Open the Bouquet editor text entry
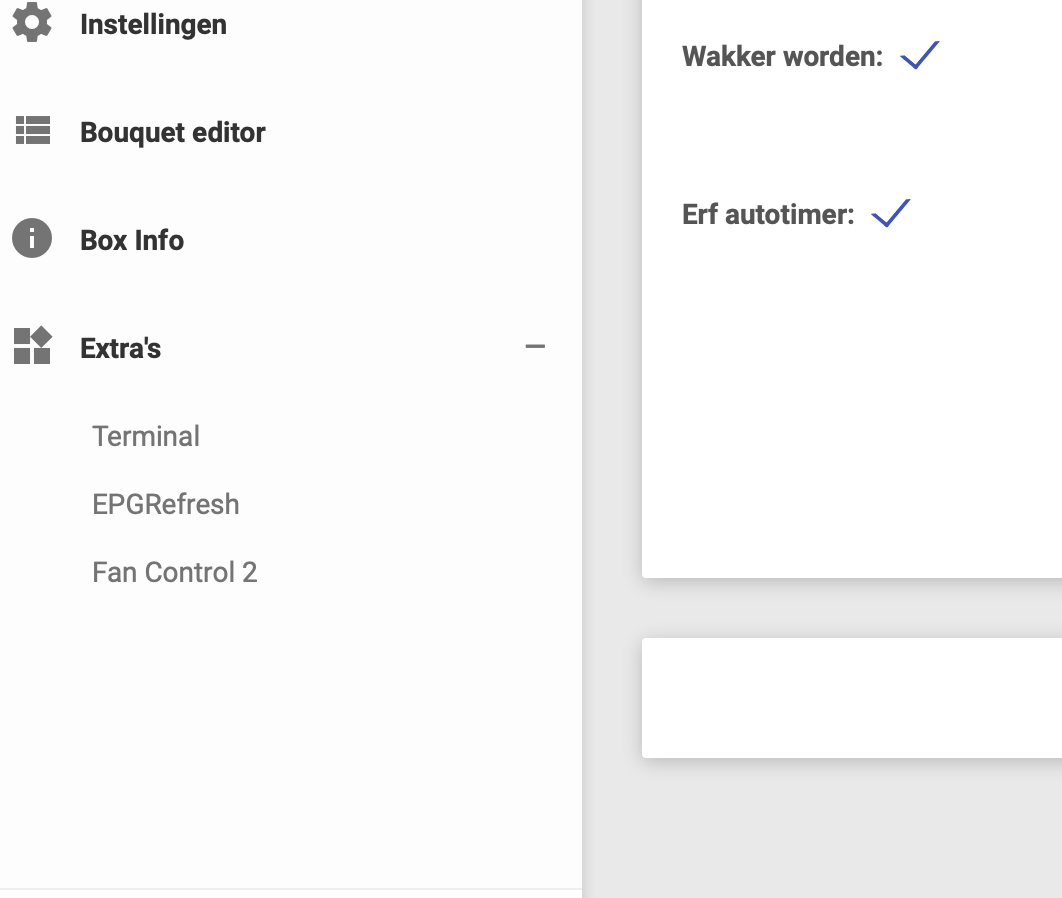Image resolution: width=1062 pixels, height=898 pixels. pos(173,132)
